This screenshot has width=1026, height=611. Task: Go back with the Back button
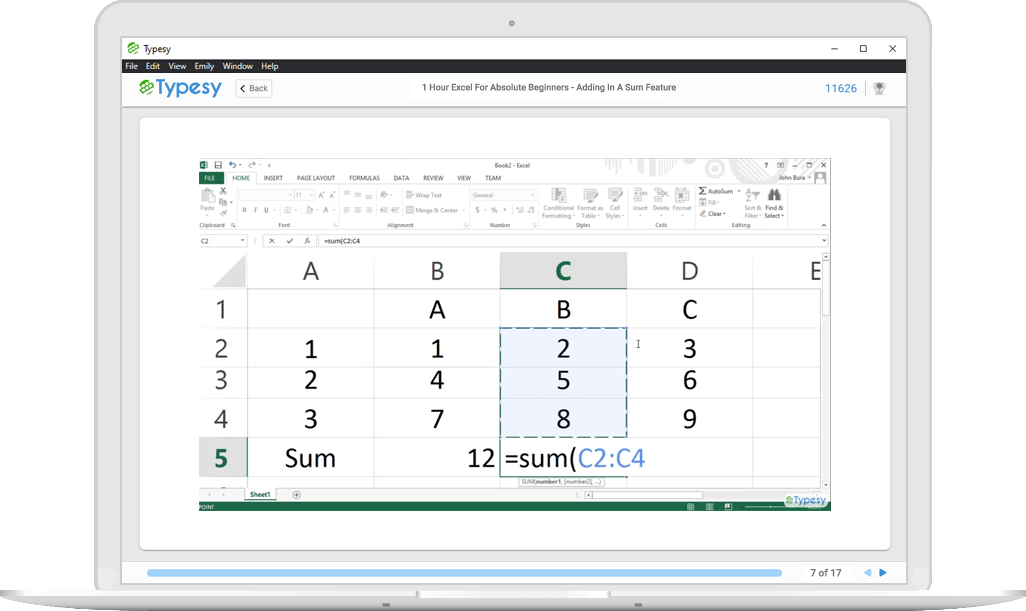(x=254, y=88)
